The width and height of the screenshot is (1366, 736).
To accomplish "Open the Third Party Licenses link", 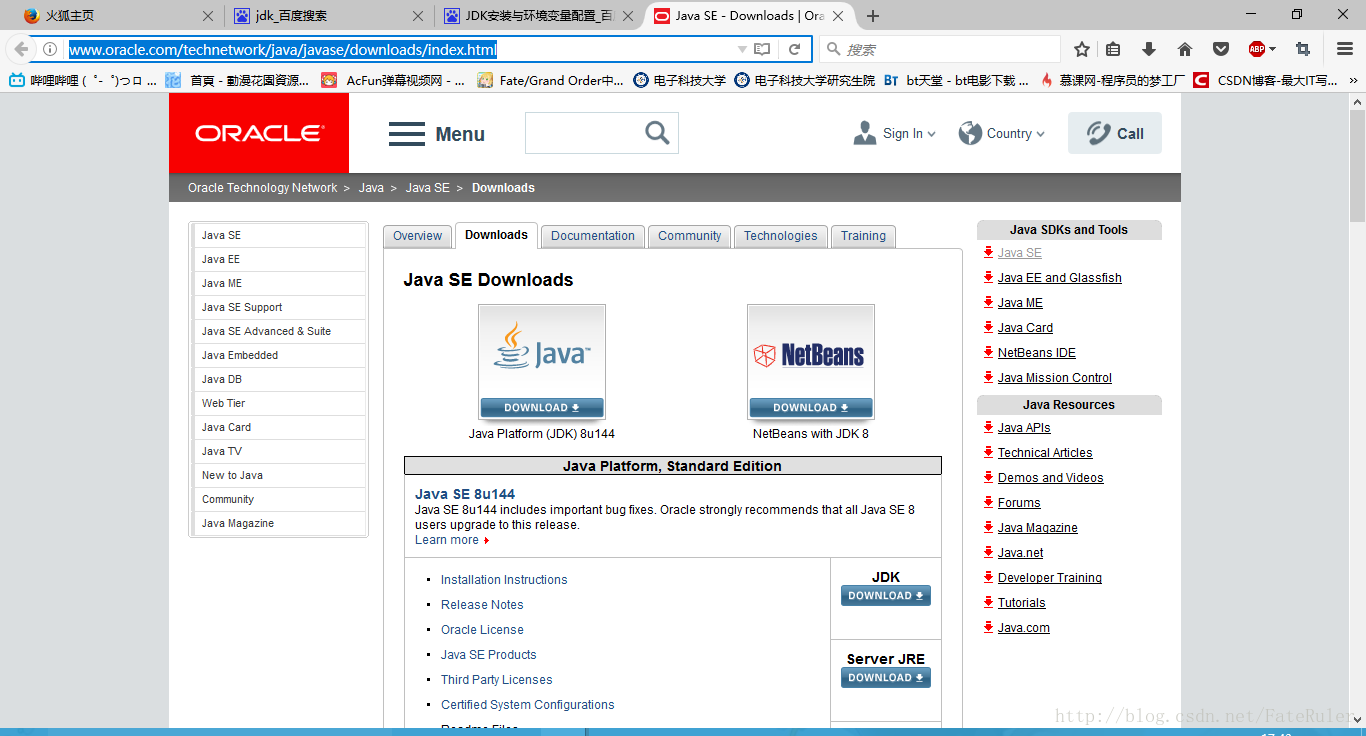I will click(496, 680).
